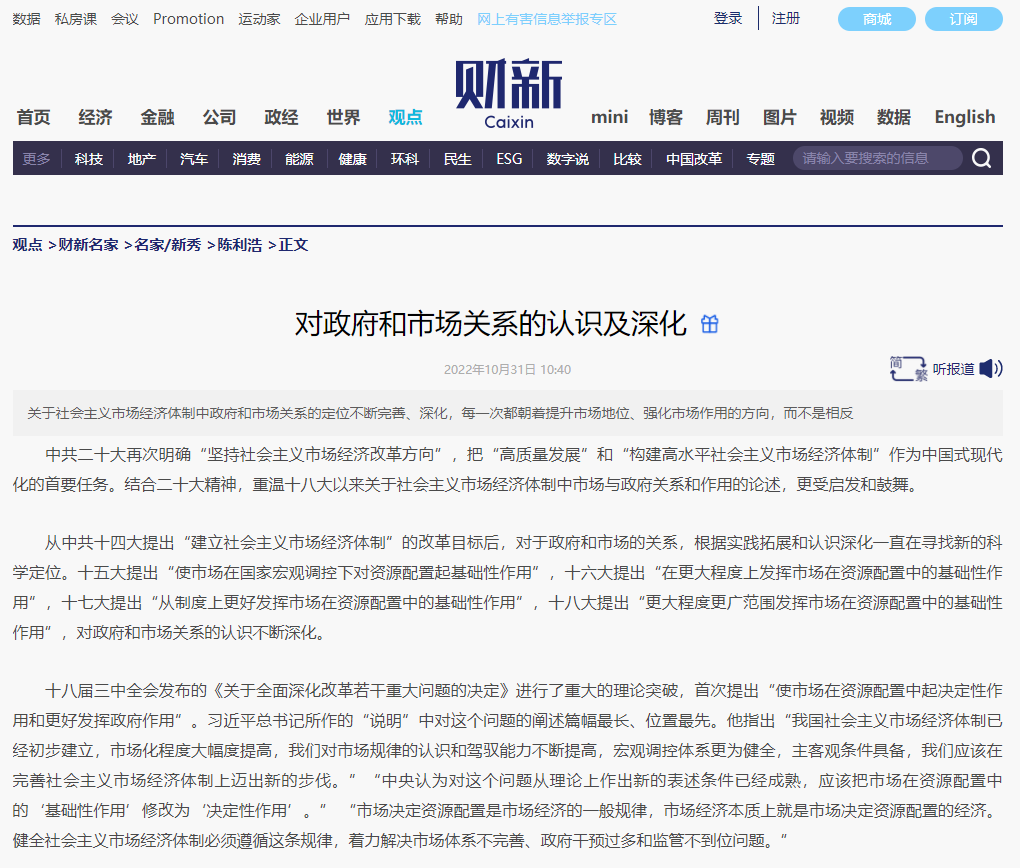Click the search magnifier icon
Image resolution: width=1020 pixels, height=868 pixels.
(x=980, y=157)
